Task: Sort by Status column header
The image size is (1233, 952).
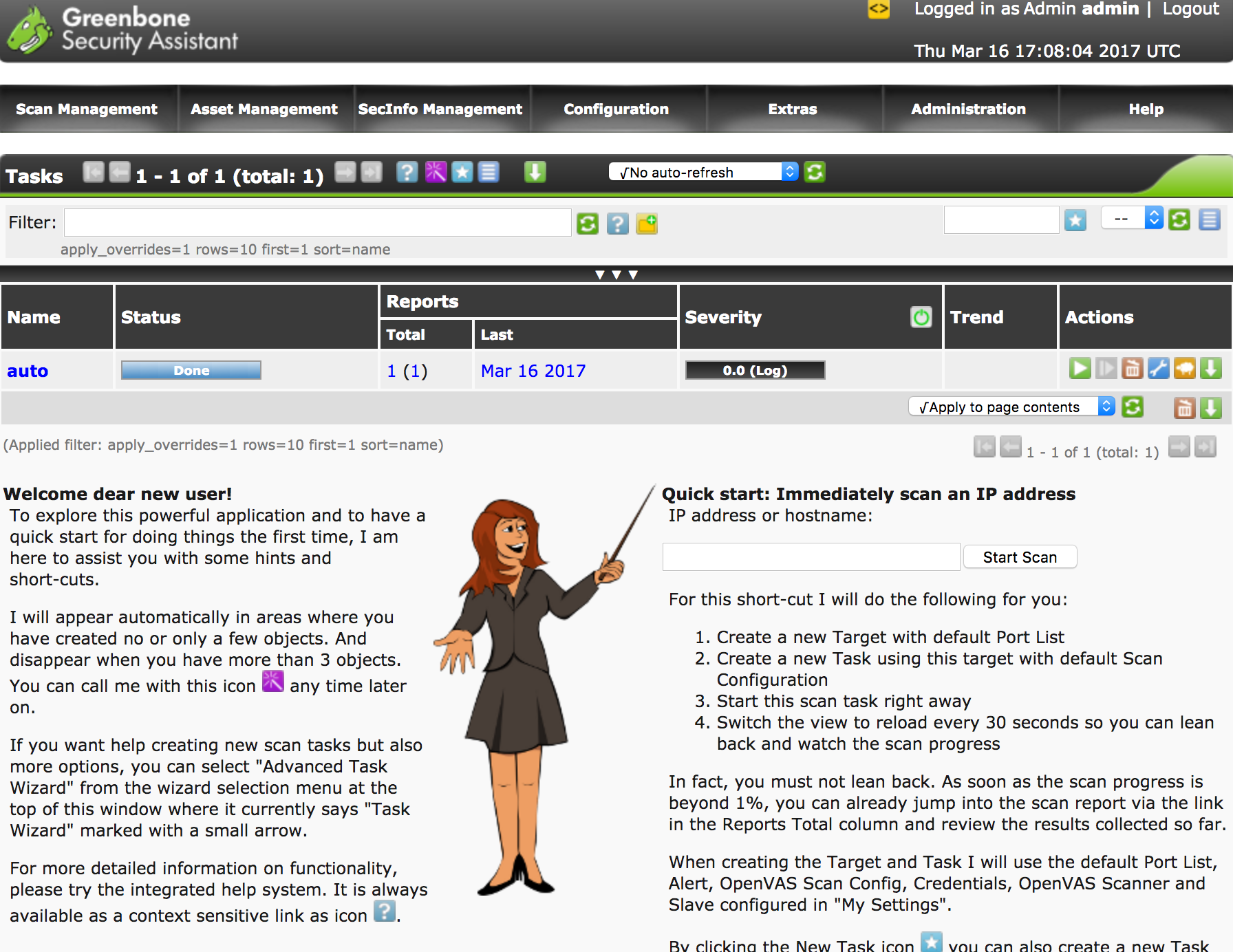Action: pos(151,317)
